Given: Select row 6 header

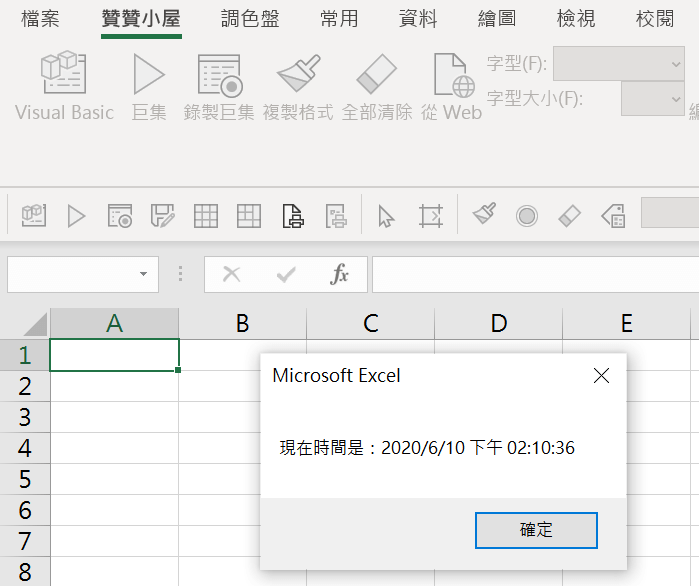Looking at the screenshot, I should point(25,510).
